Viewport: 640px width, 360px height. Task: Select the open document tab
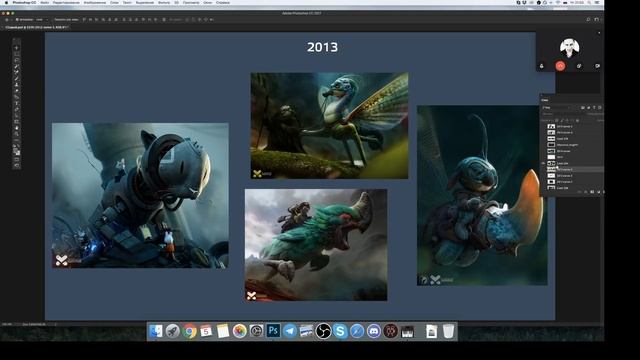[x=37, y=27]
